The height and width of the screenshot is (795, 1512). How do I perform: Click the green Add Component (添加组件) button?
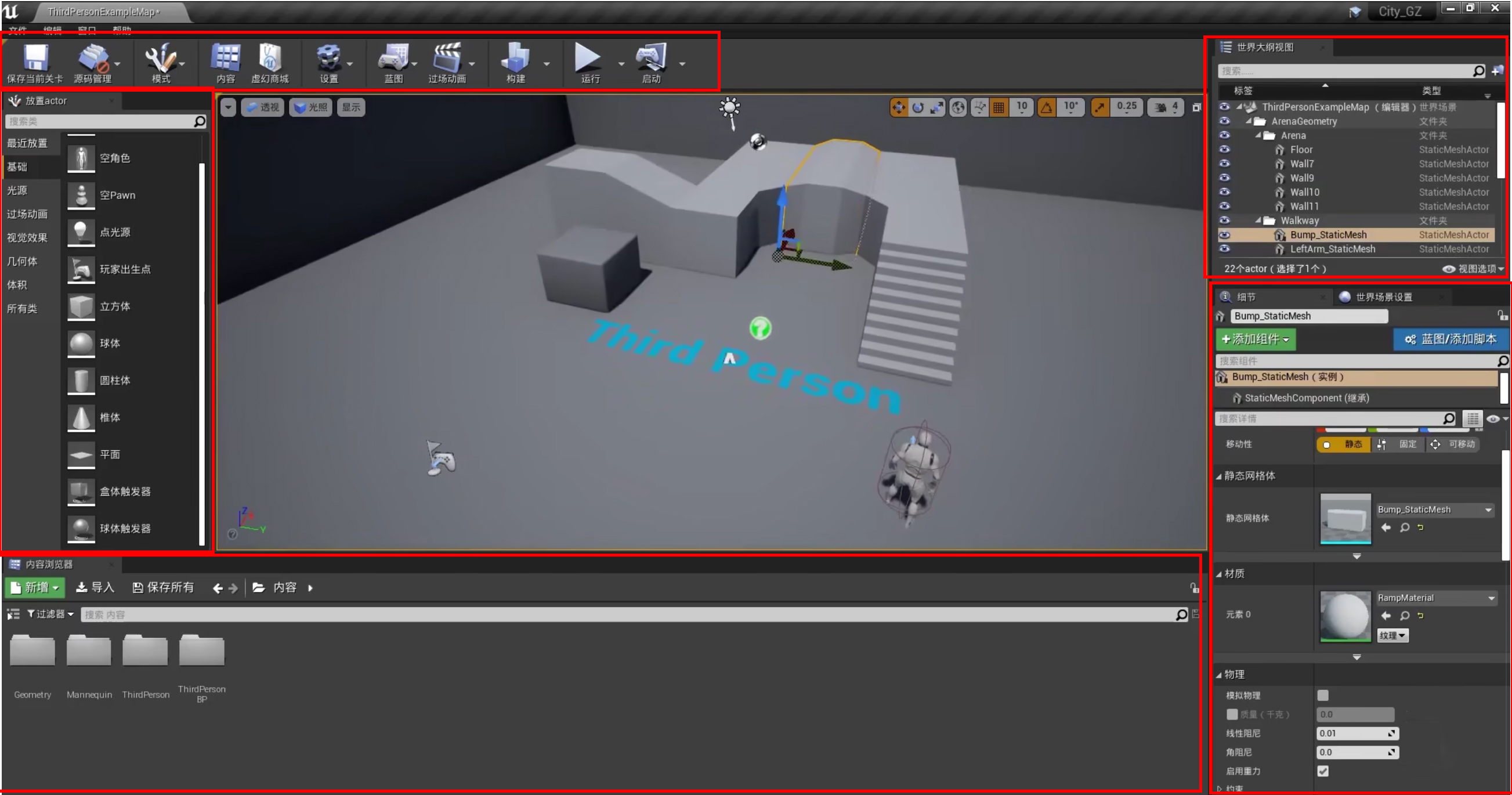[x=1254, y=339]
